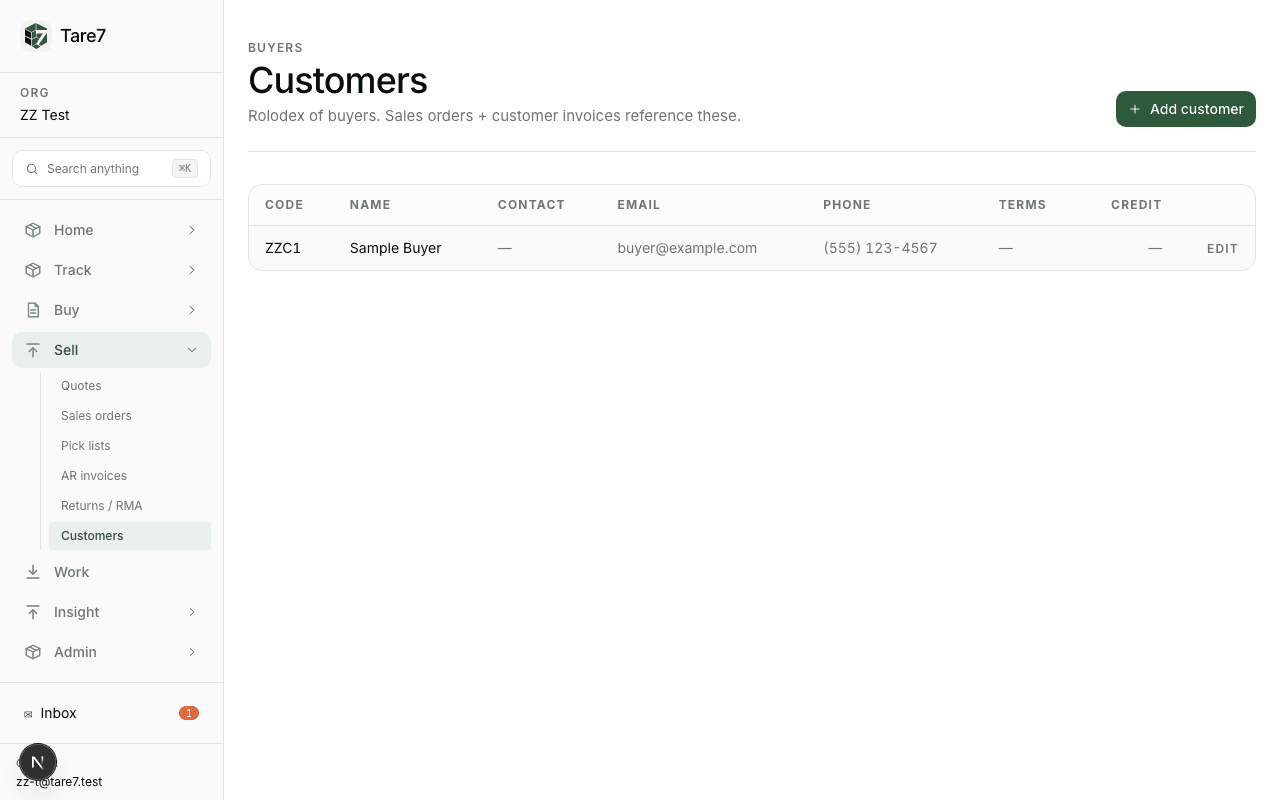This screenshot has width=1280, height=800.
Task: Click the Work download-arrow icon
Action: [x=33, y=572]
